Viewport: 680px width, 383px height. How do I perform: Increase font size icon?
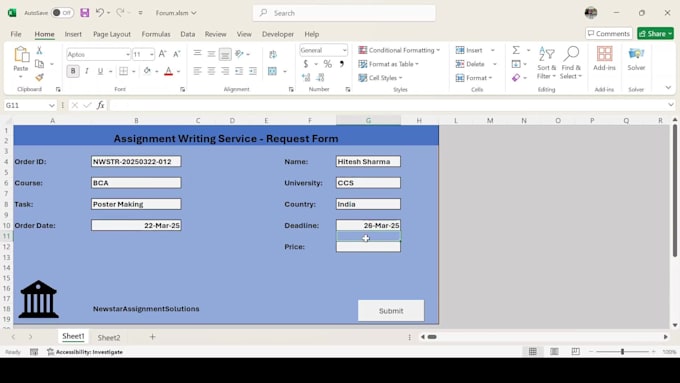(x=162, y=54)
